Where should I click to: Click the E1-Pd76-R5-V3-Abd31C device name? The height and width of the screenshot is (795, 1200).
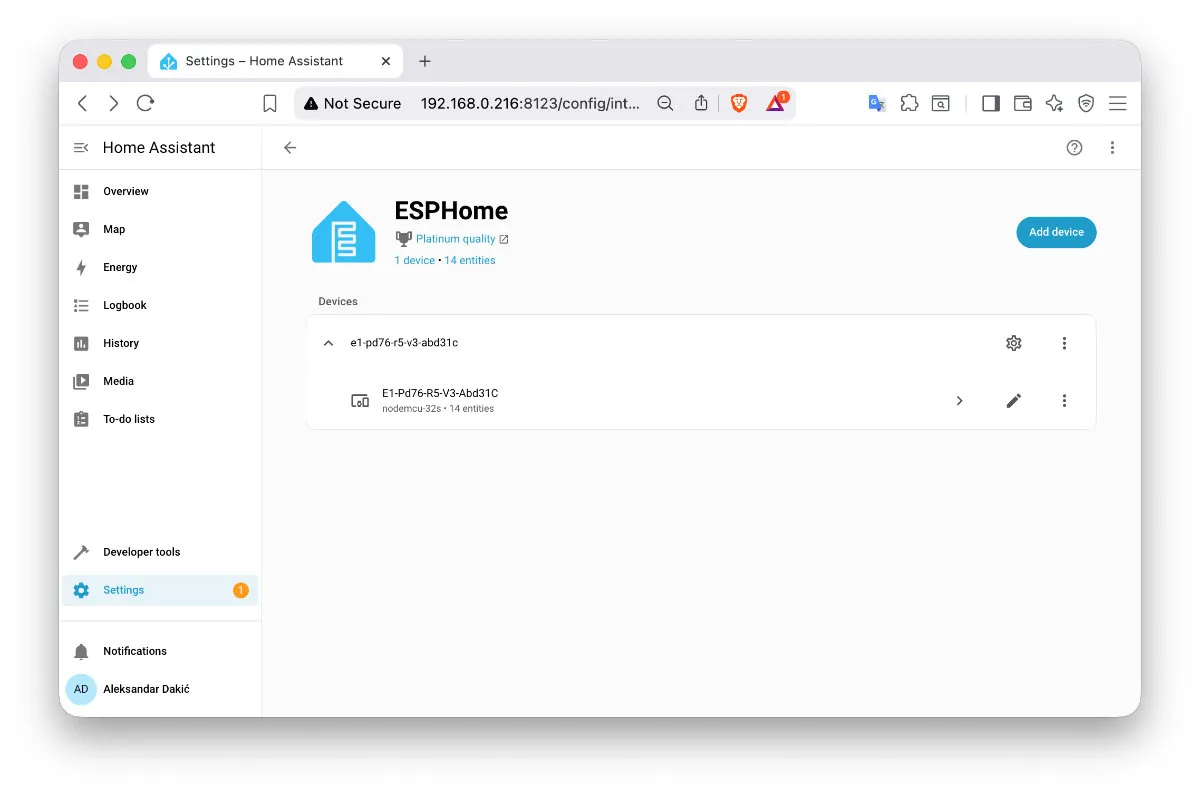[440, 394]
